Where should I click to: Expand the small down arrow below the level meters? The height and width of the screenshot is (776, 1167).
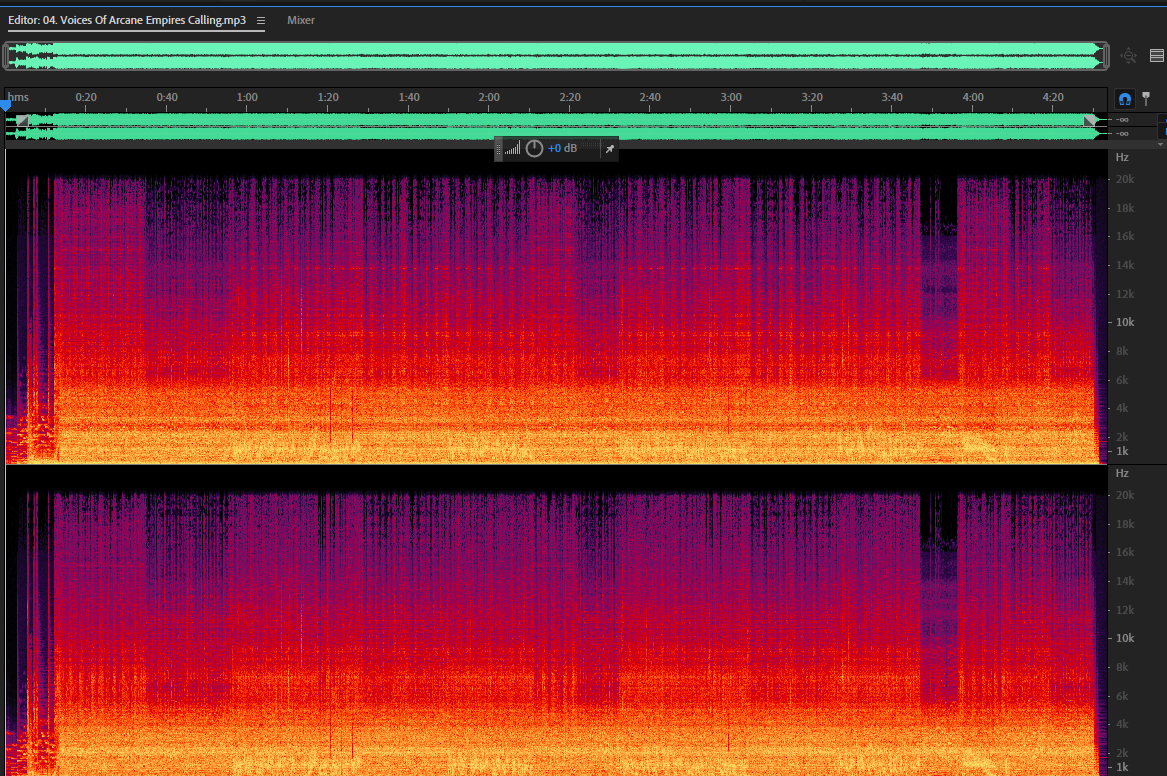(x=1160, y=144)
